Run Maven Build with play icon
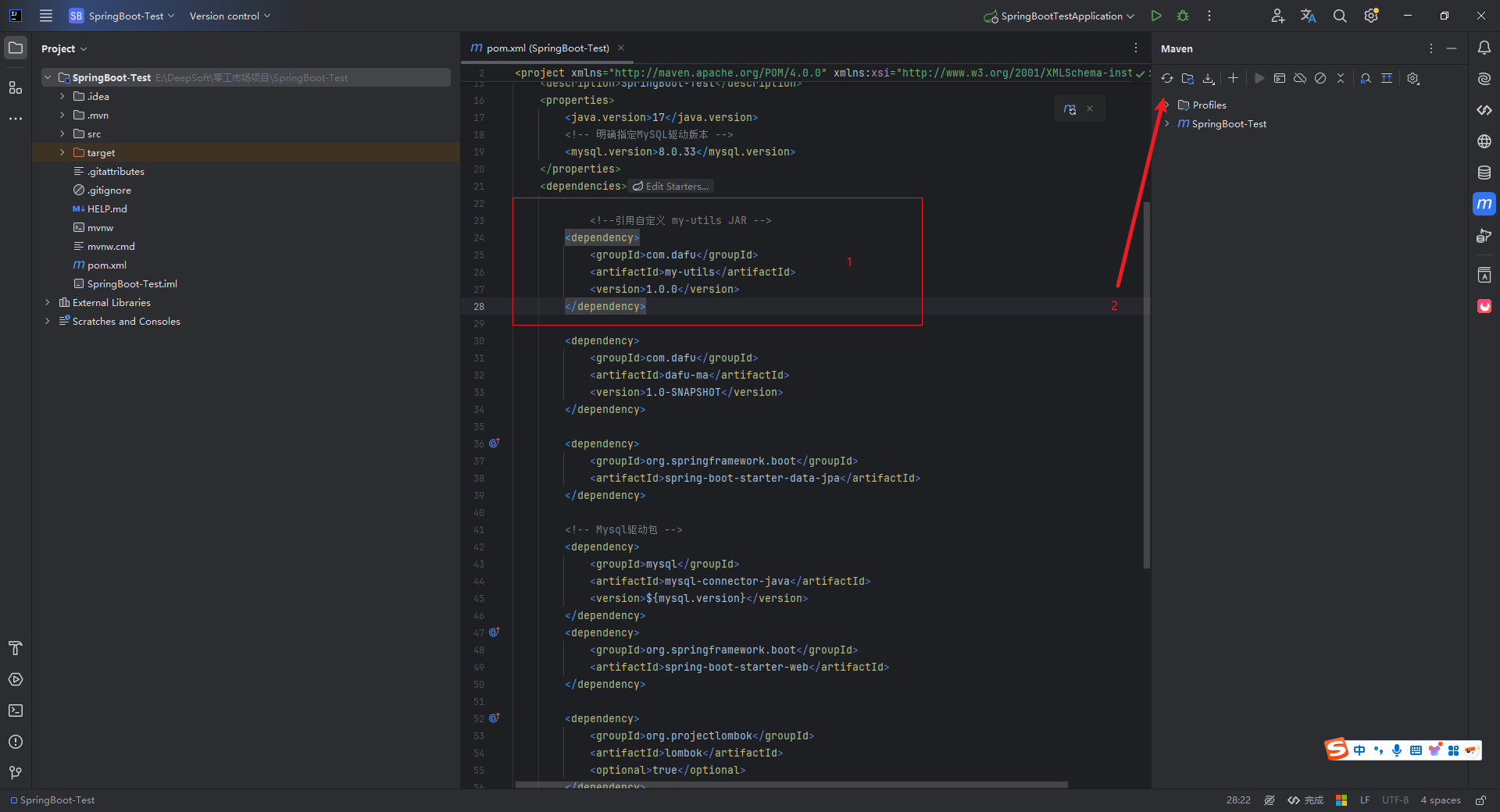 [x=1259, y=78]
